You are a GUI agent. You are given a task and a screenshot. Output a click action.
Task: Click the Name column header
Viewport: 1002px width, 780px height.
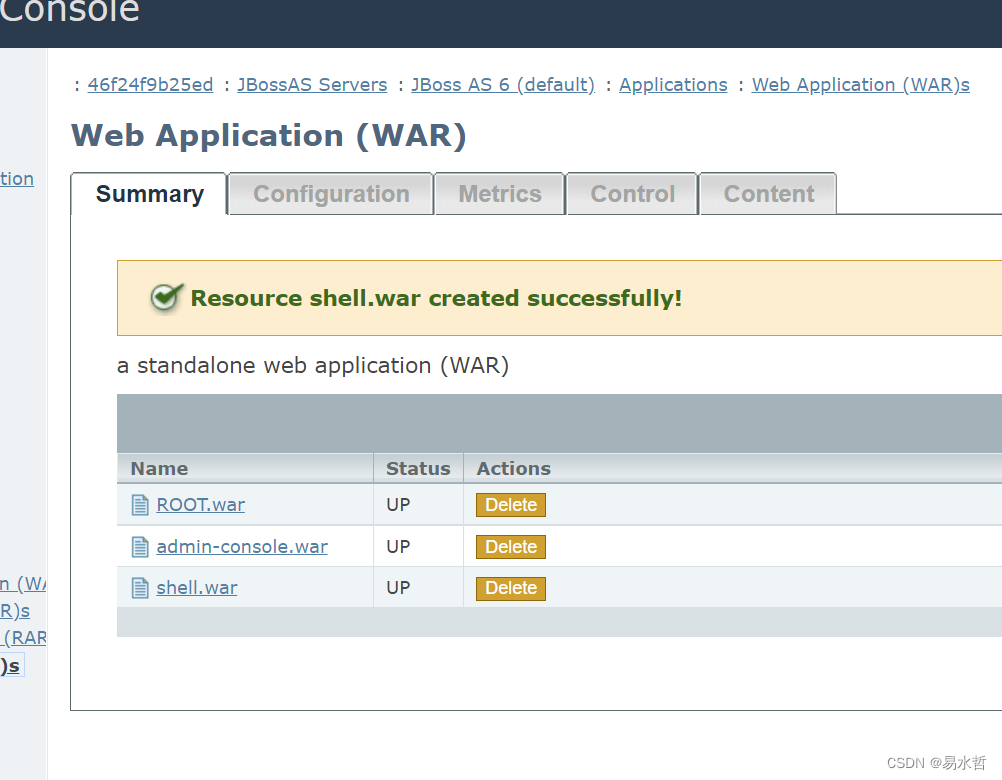[159, 468]
